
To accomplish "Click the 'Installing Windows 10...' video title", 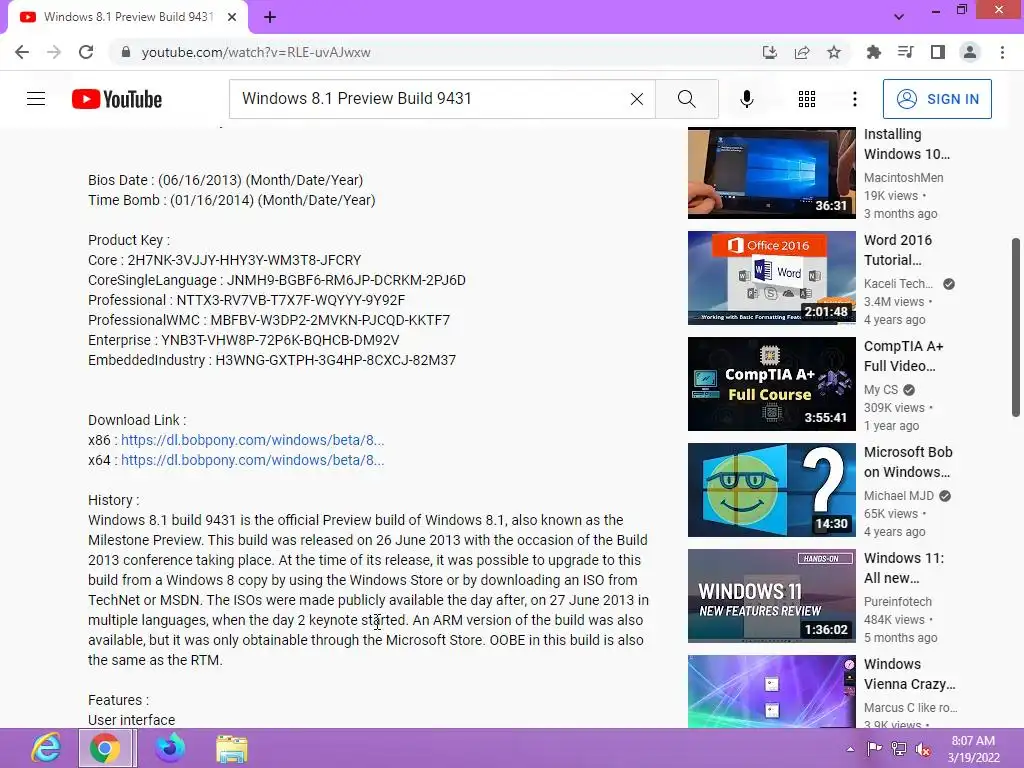I will tap(906, 144).
